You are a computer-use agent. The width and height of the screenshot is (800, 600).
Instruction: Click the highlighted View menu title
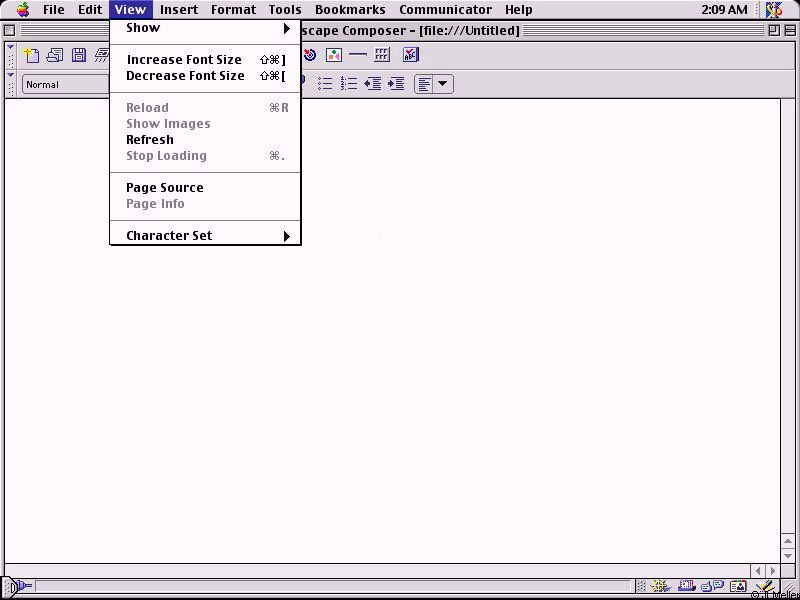pos(131,10)
